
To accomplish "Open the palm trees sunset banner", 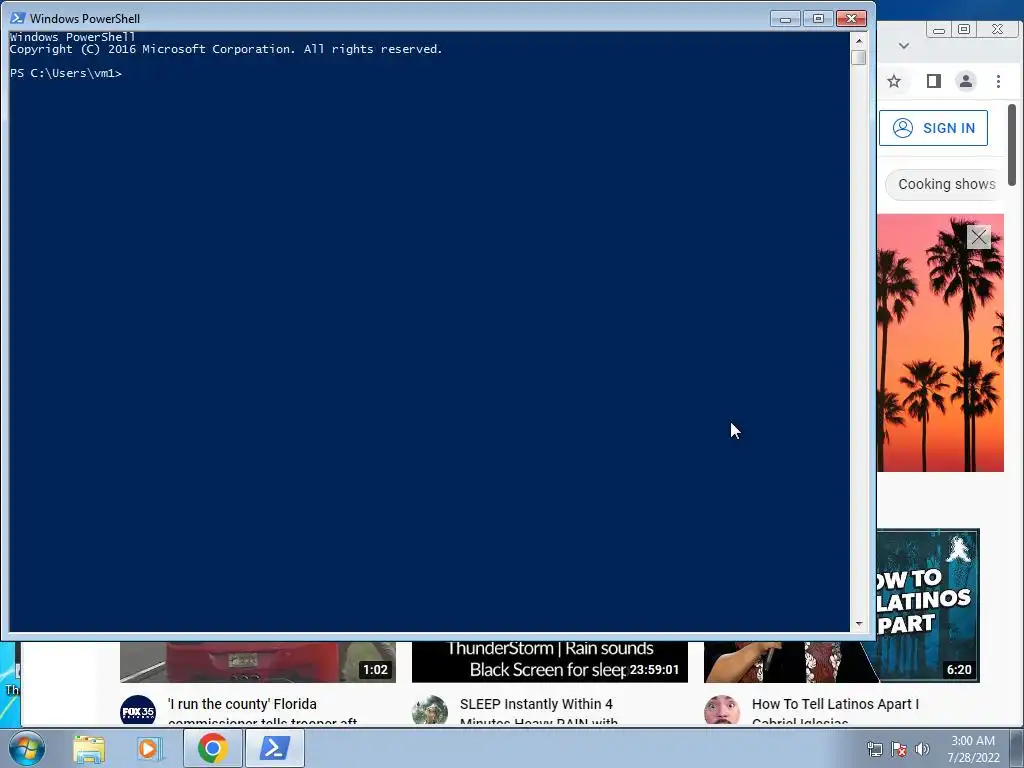I will point(940,343).
